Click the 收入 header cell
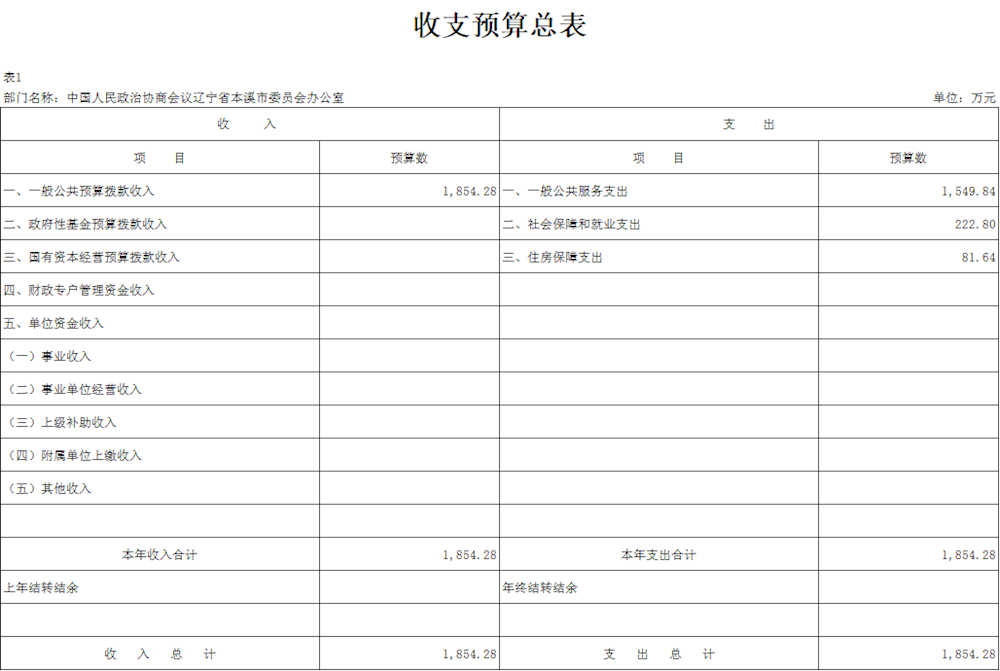The height and width of the screenshot is (671, 1000). click(x=250, y=124)
